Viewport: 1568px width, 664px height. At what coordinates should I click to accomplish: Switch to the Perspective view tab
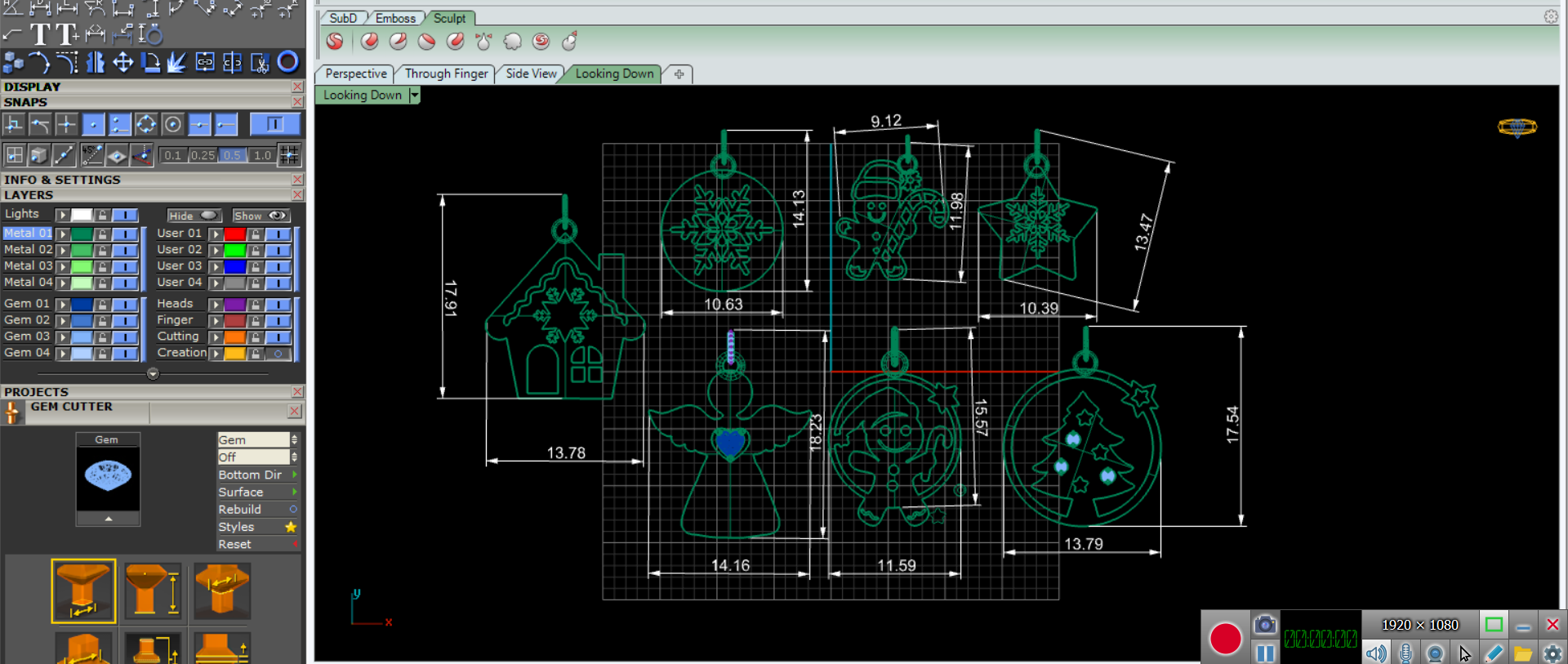[355, 74]
